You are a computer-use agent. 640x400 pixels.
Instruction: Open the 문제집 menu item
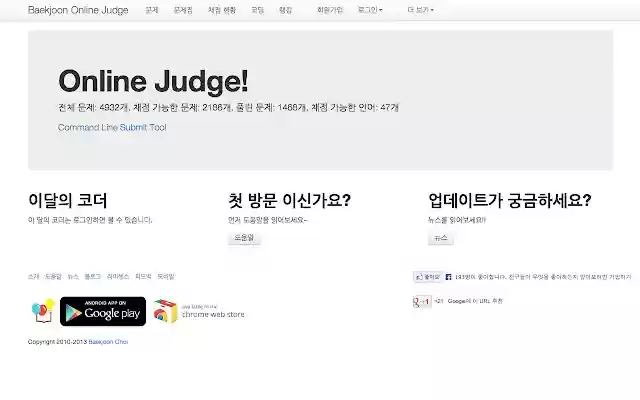[x=183, y=10]
